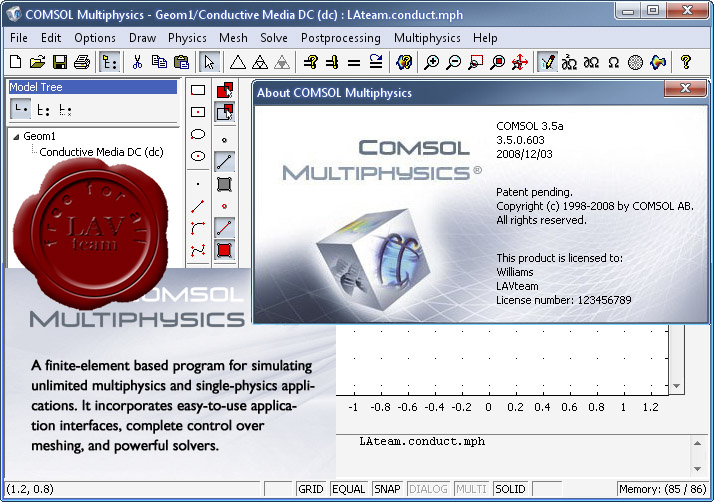Open the Draw menu

[143, 38]
